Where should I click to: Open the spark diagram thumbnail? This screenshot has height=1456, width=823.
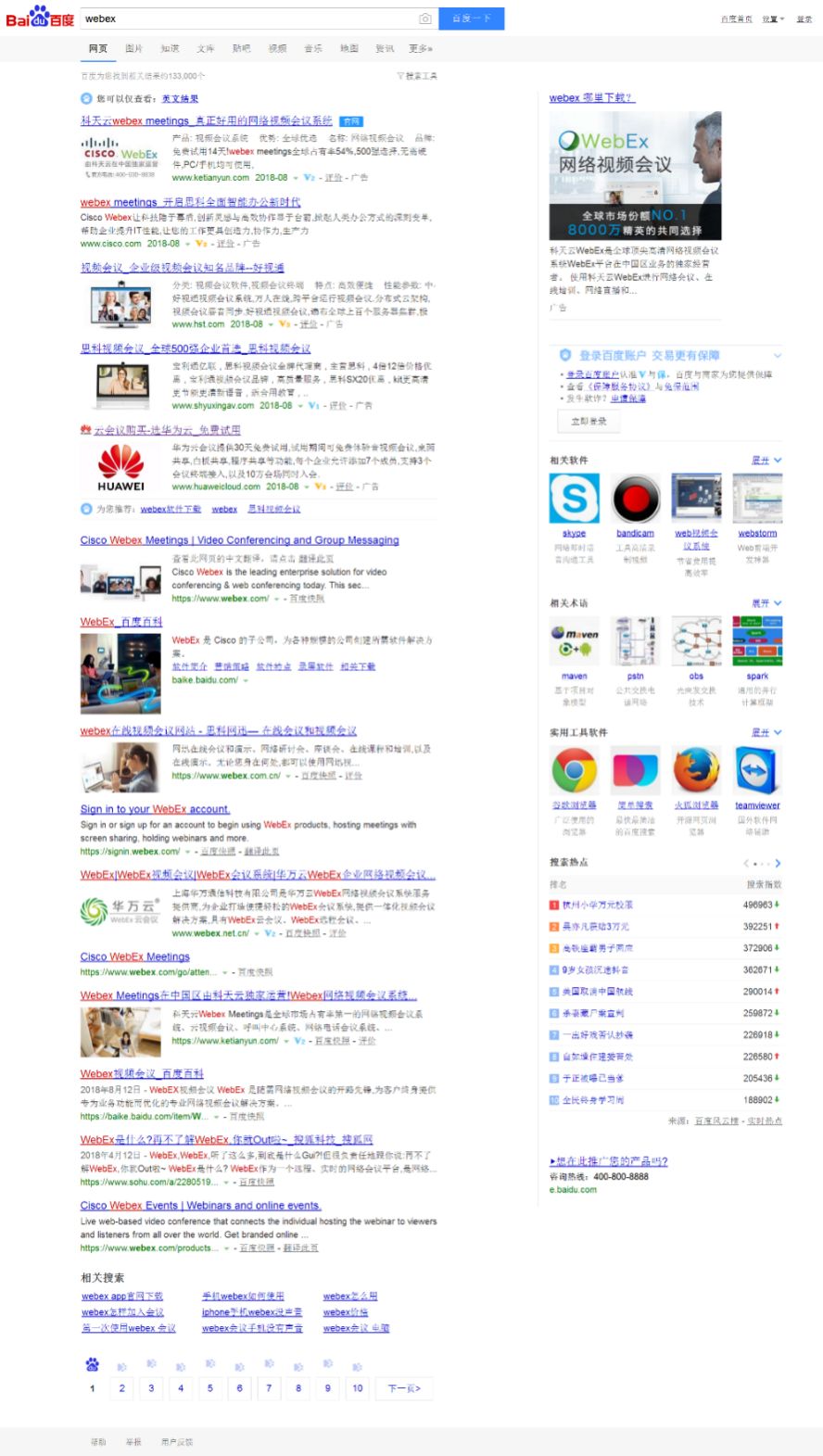757,641
